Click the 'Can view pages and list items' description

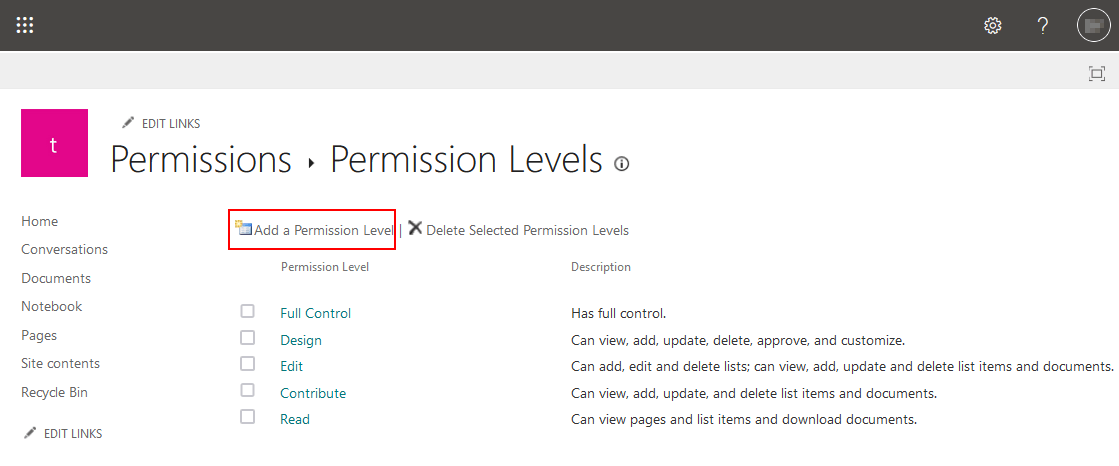pos(744,420)
